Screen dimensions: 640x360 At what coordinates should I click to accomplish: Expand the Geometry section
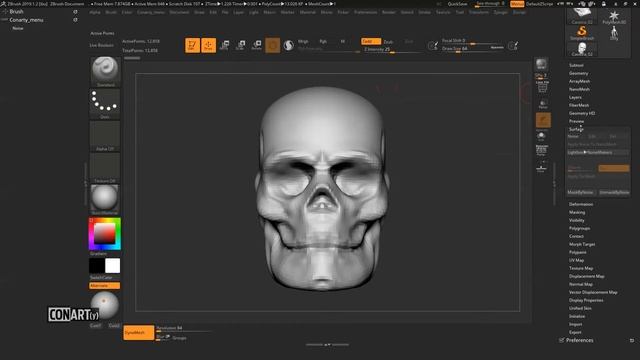pos(579,73)
